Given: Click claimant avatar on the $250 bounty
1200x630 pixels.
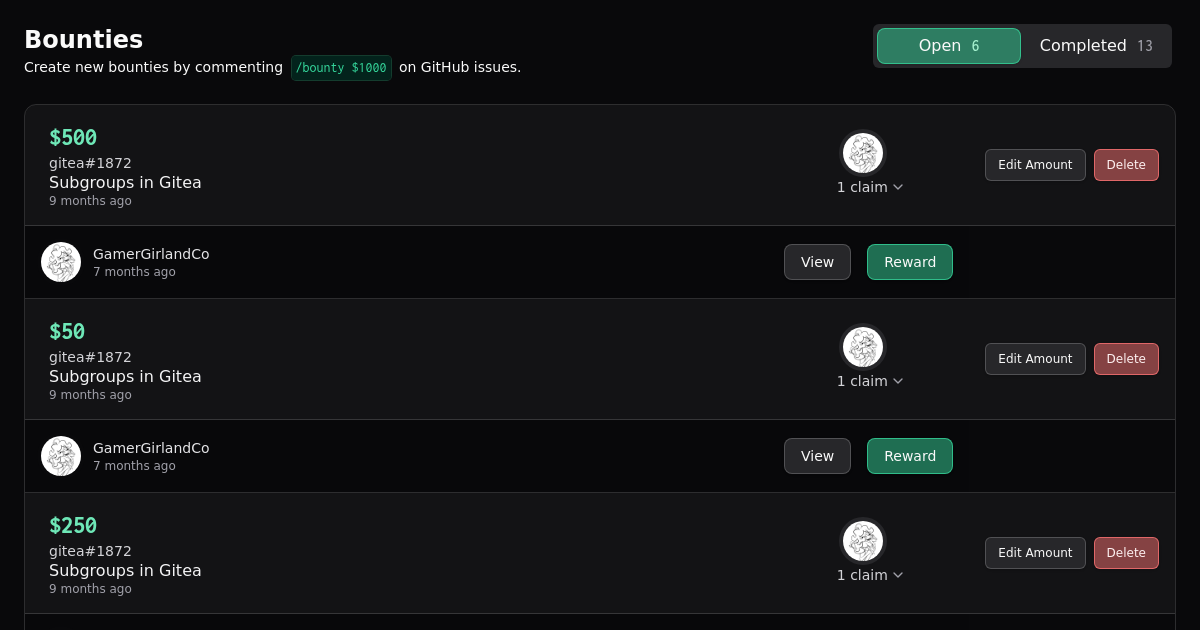Looking at the screenshot, I should pos(862,541).
